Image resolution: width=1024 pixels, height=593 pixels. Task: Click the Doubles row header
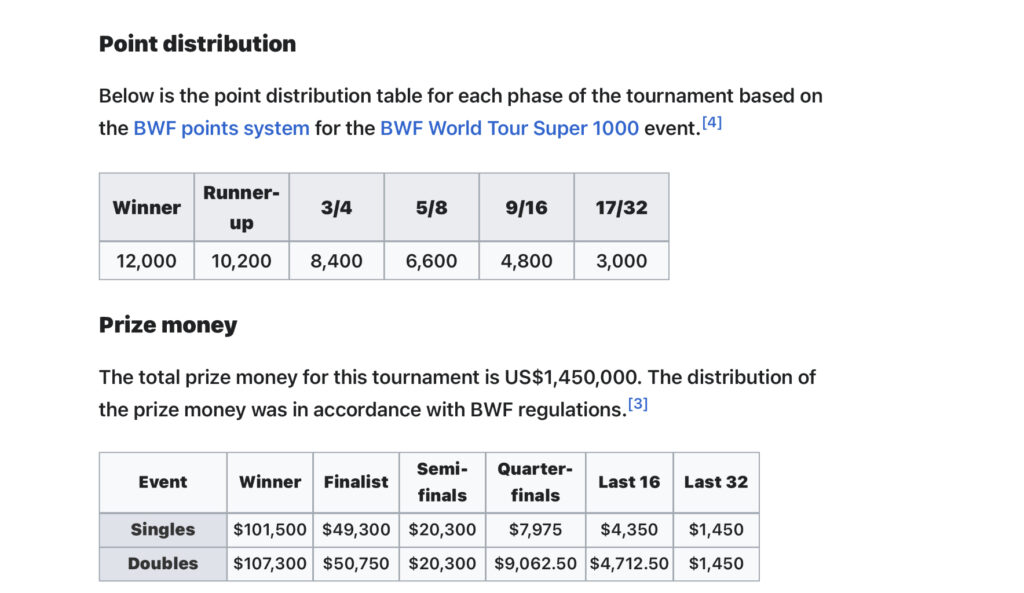[x=163, y=564]
